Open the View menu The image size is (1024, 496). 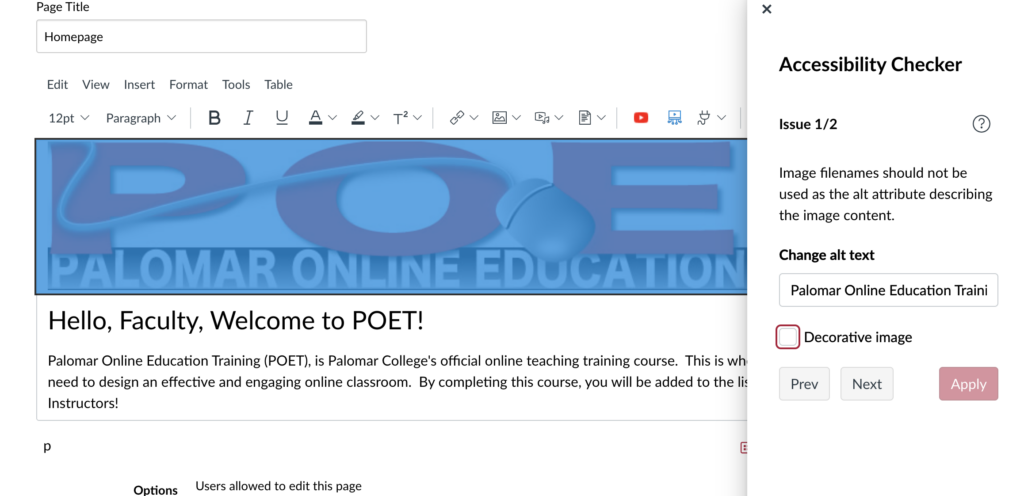96,85
